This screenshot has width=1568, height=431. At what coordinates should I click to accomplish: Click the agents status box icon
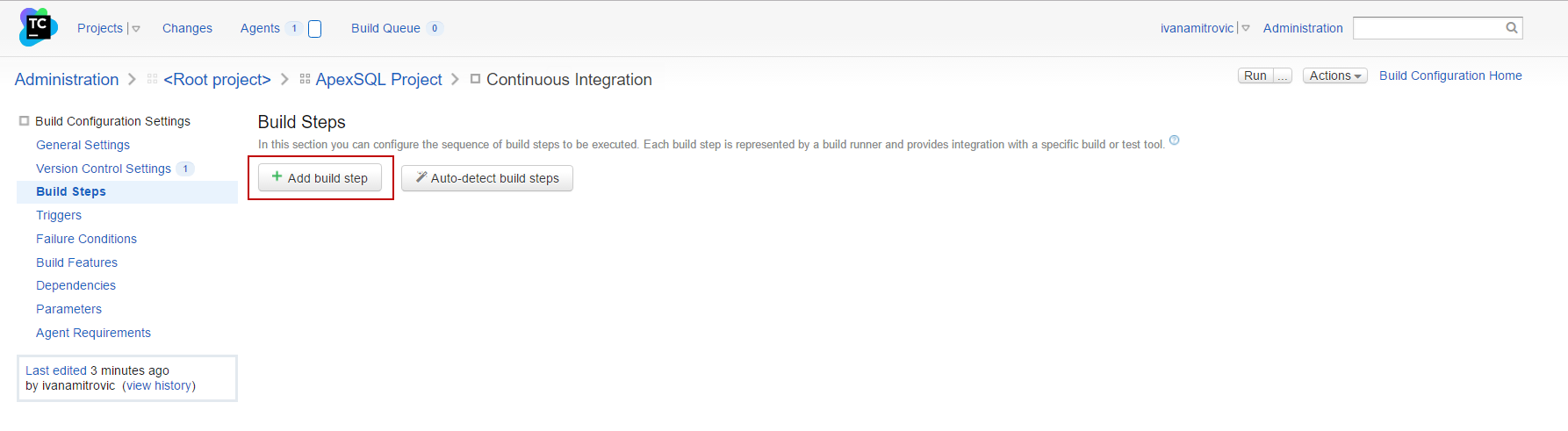pyautogui.click(x=315, y=29)
